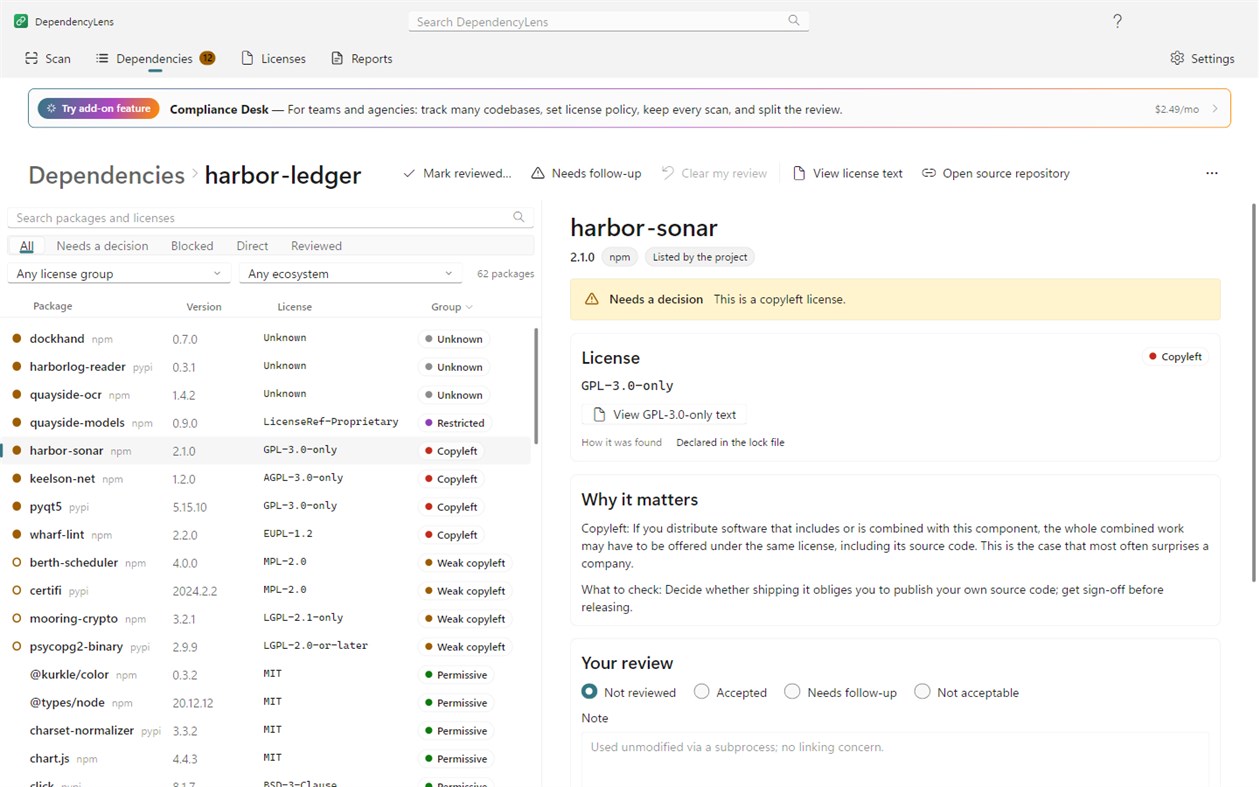1259x787 pixels.
Task: Select the Accepted radio option
Action: click(x=702, y=692)
